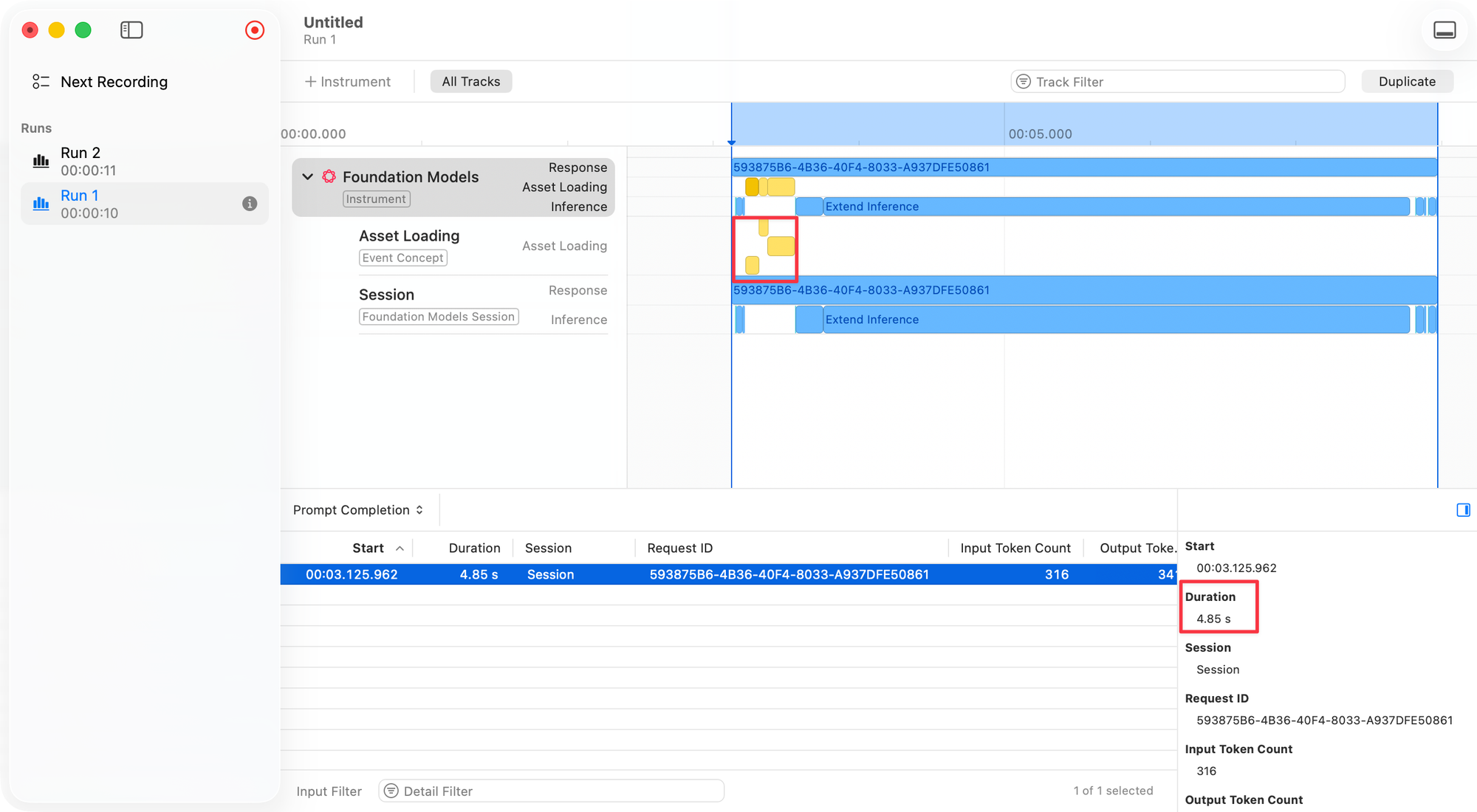Select the All Tracks tab
This screenshot has width=1477, height=812.
coord(471,82)
